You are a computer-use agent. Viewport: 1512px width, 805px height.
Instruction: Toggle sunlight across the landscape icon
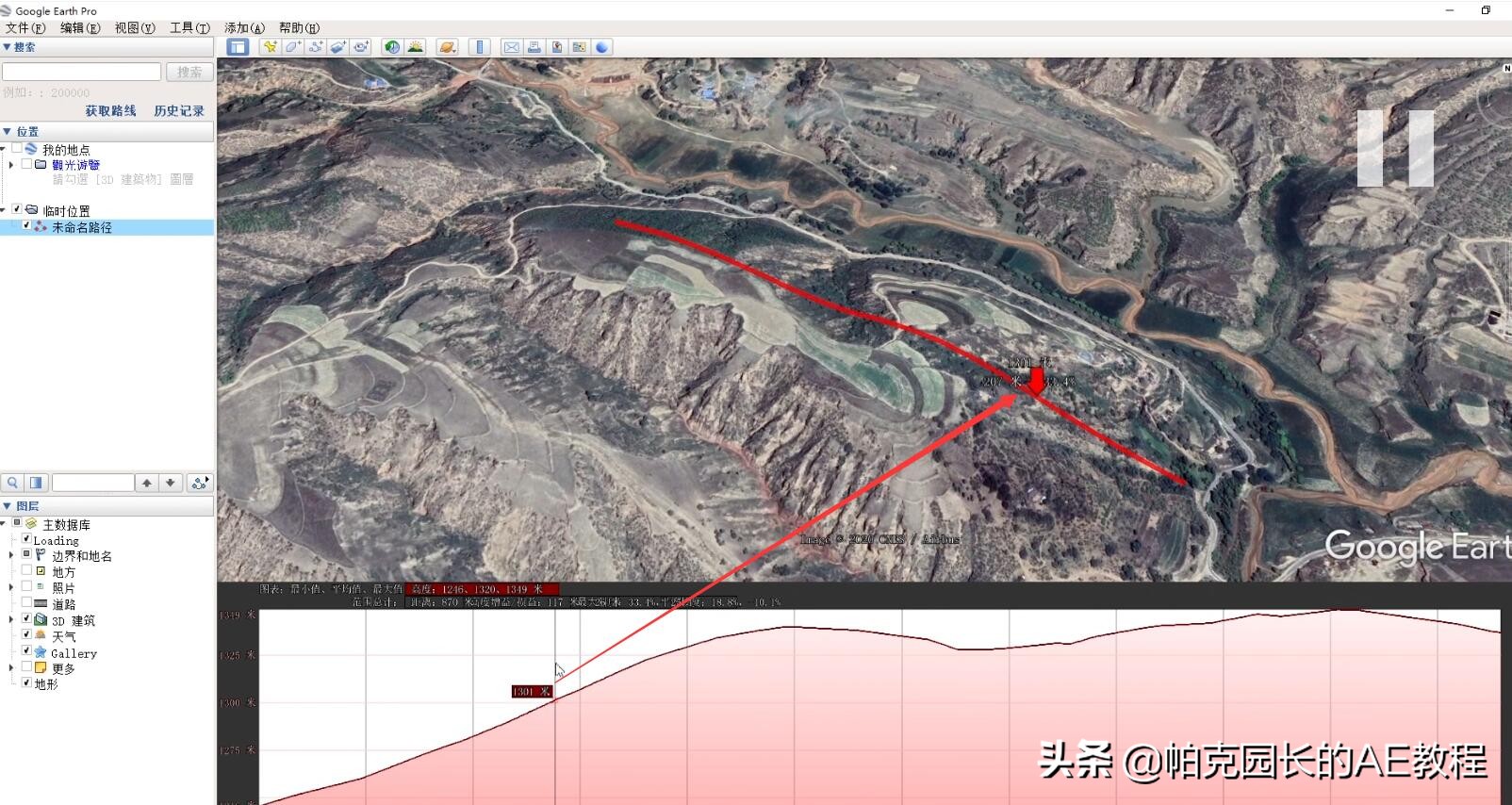[x=416, y=47]
